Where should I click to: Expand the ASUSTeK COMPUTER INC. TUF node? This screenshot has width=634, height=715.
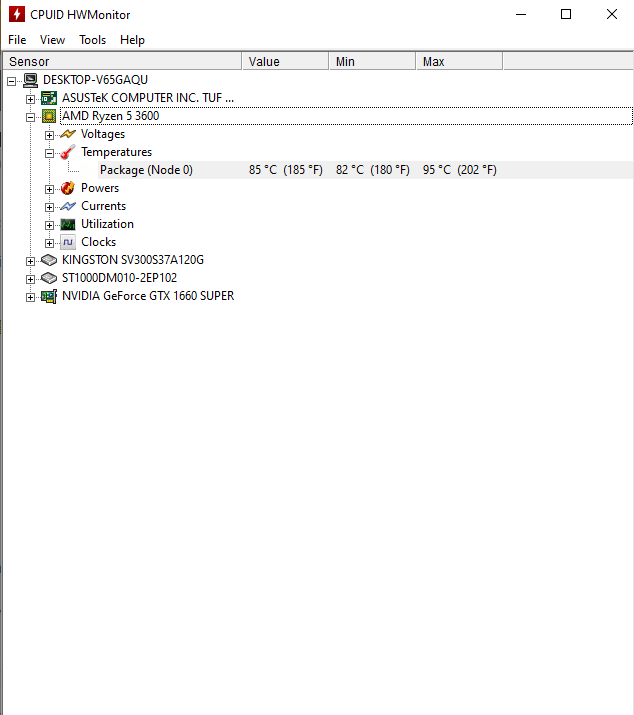[30, 99]
